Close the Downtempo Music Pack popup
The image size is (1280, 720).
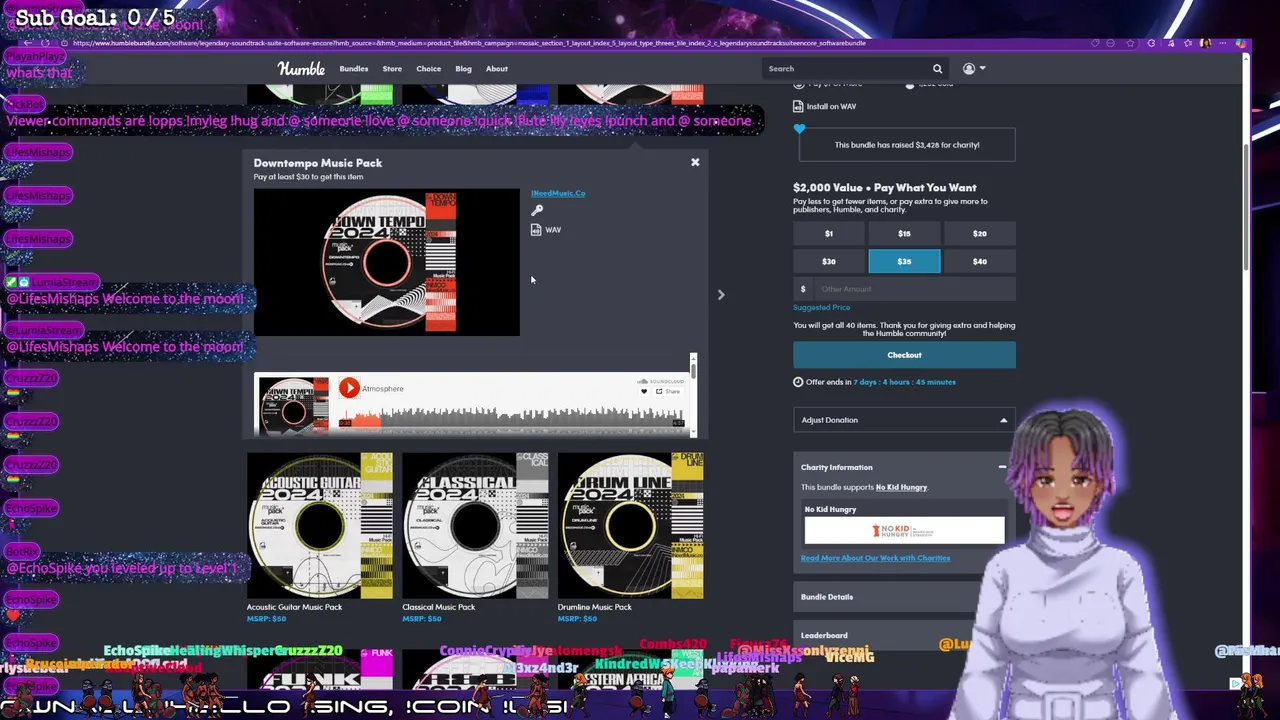pyautogui.click(x=695, y=162)
